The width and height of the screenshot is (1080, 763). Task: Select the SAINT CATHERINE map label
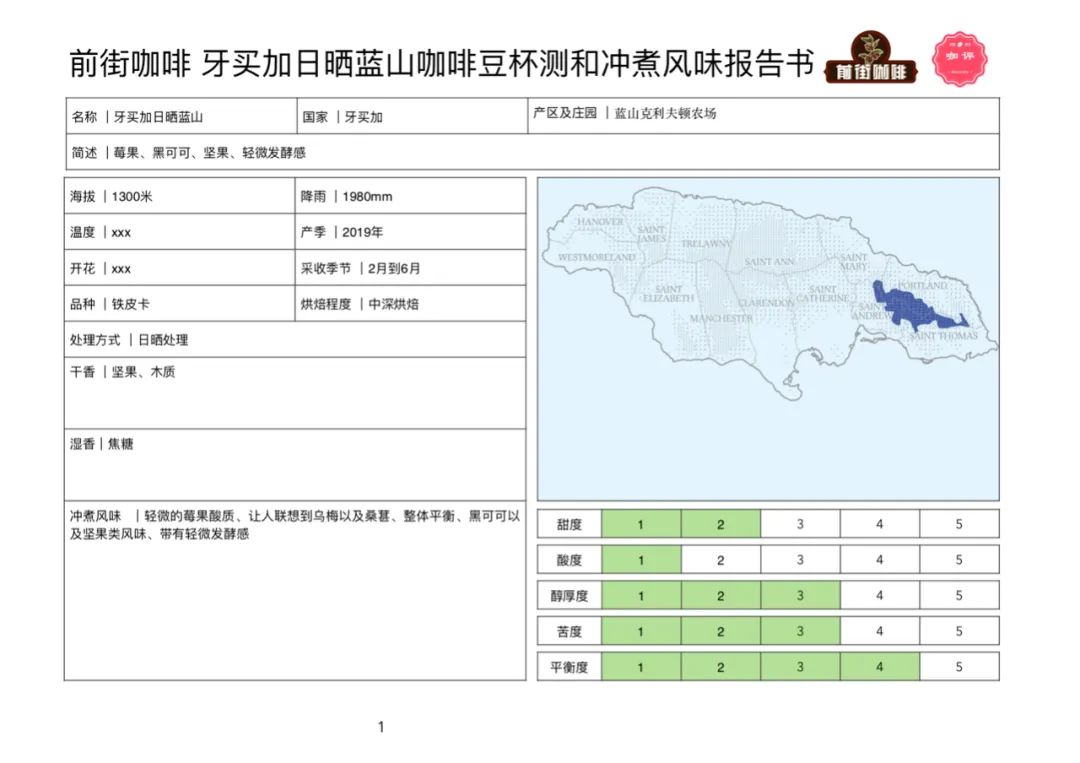[x=823, y=294]
